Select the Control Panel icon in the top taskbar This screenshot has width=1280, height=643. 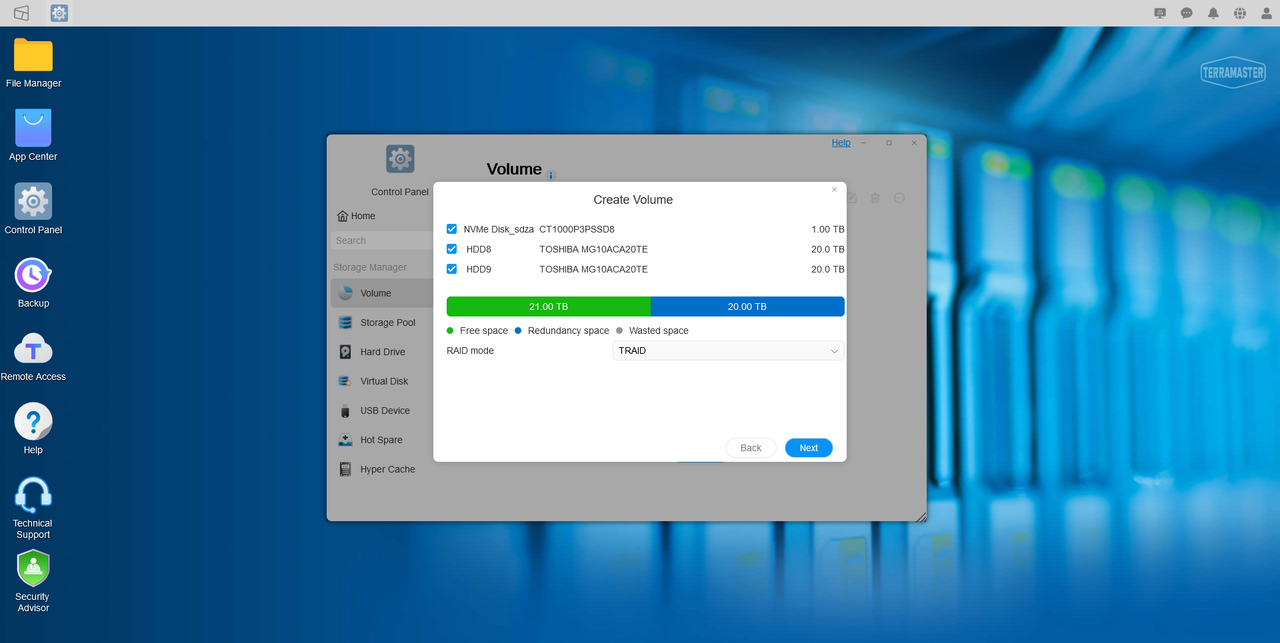click(x=59, y=13)
